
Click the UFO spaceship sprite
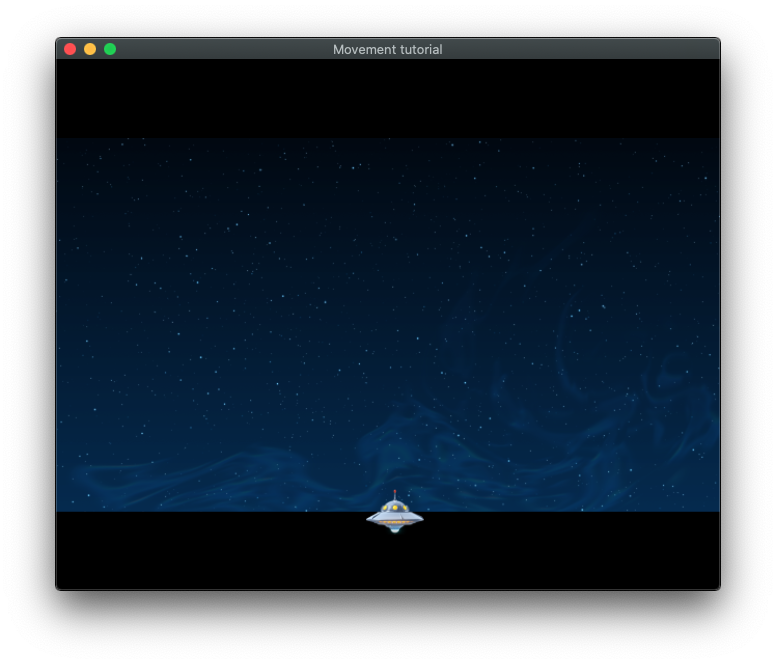[x=394, y=512]
